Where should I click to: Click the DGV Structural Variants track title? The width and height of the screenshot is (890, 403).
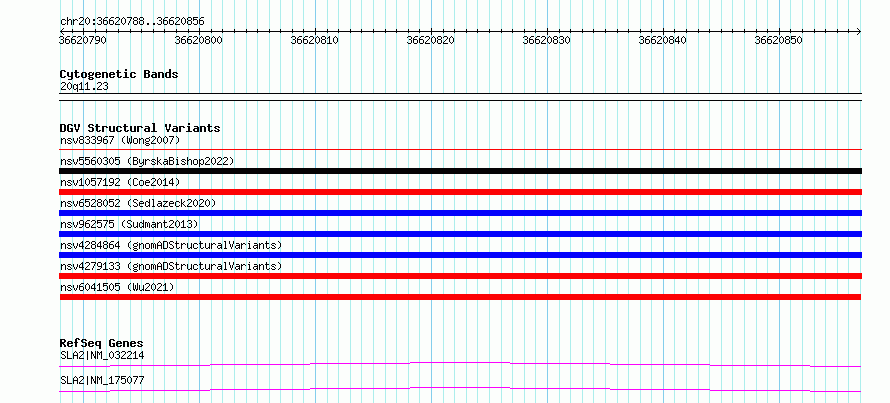[x=140, y=128]
